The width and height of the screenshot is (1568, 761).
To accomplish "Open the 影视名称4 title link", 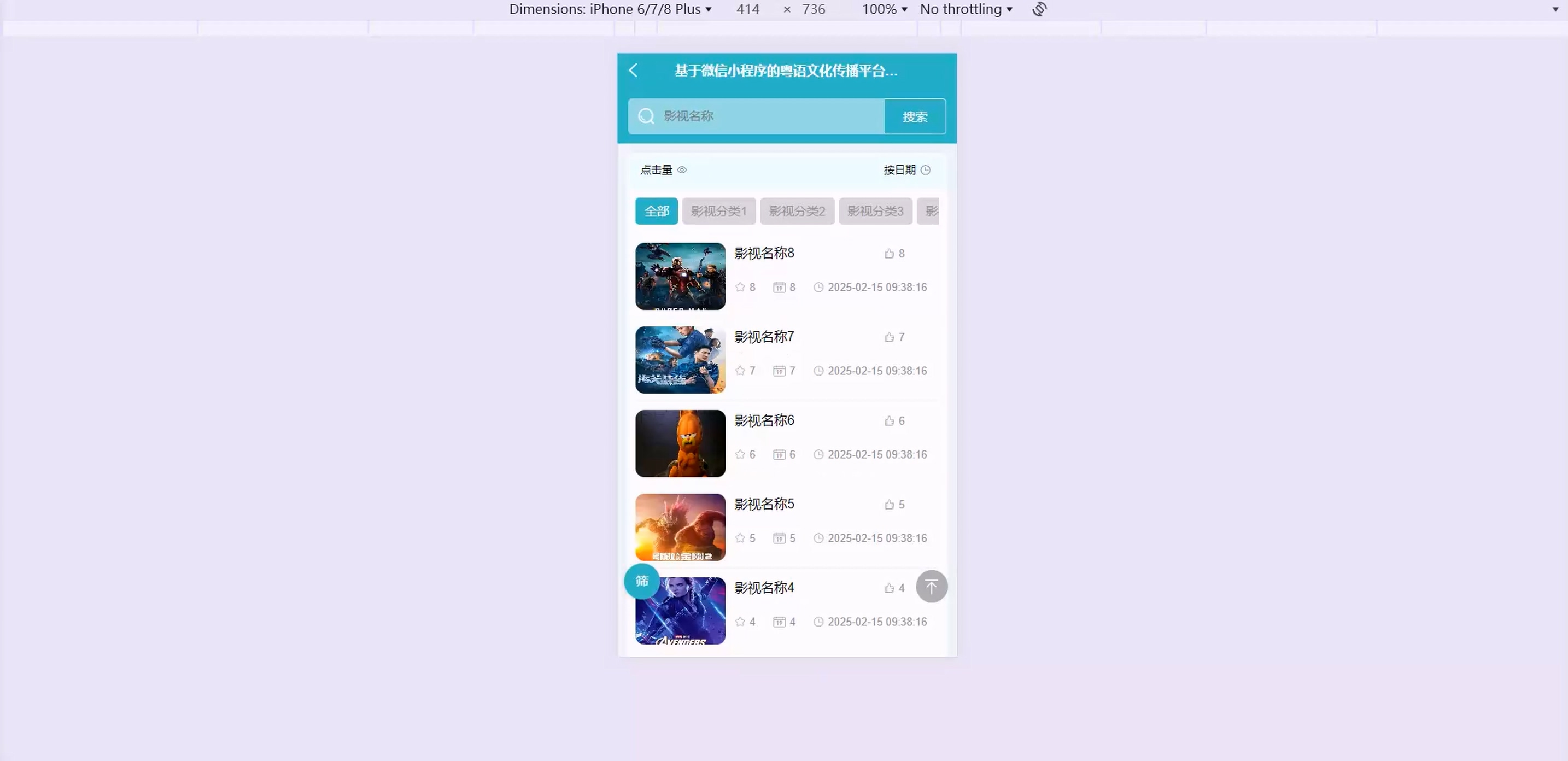I will tap(764, 588).
